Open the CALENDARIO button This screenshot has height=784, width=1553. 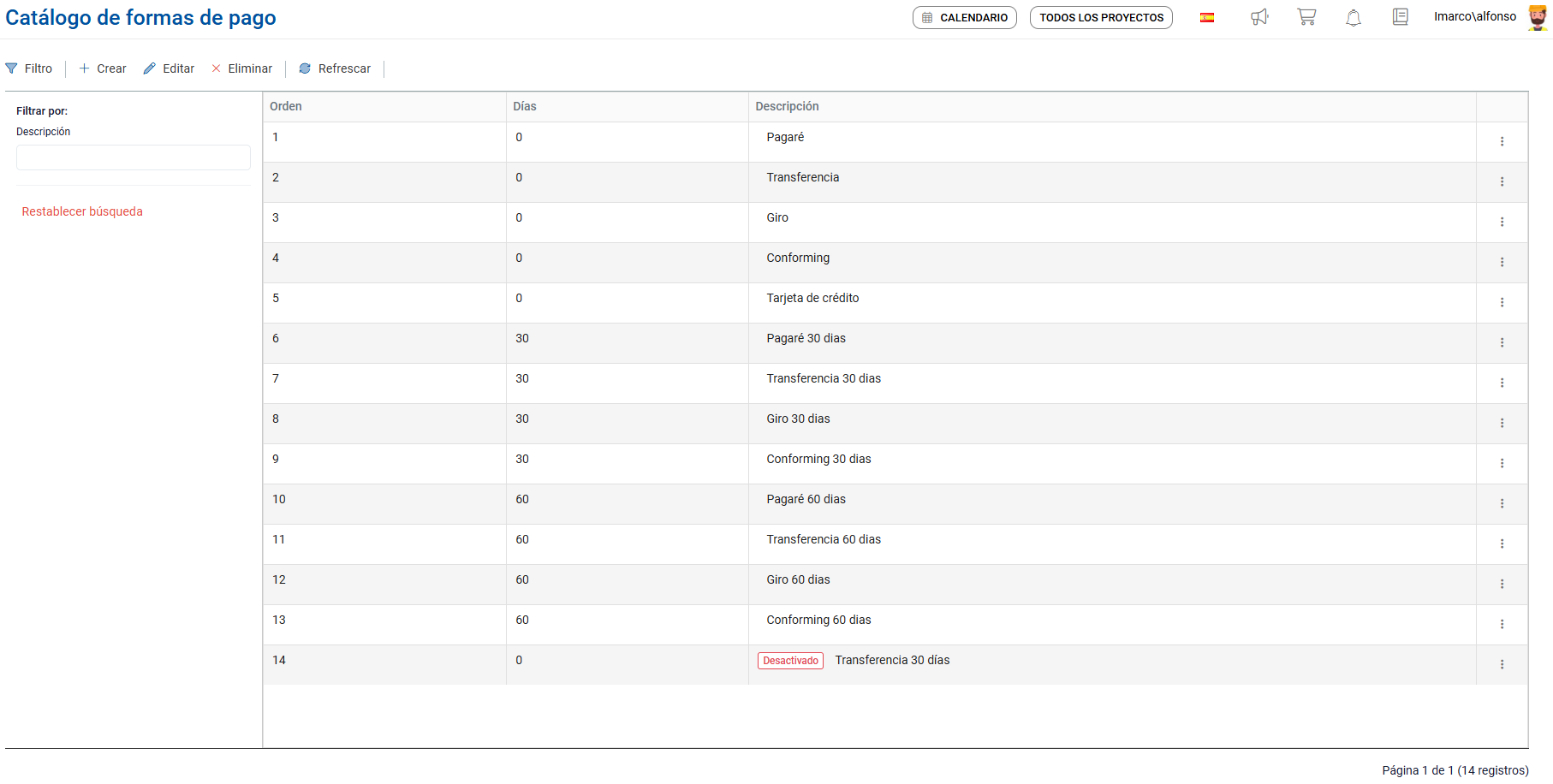pyautogui.click(x=965, y=17)
